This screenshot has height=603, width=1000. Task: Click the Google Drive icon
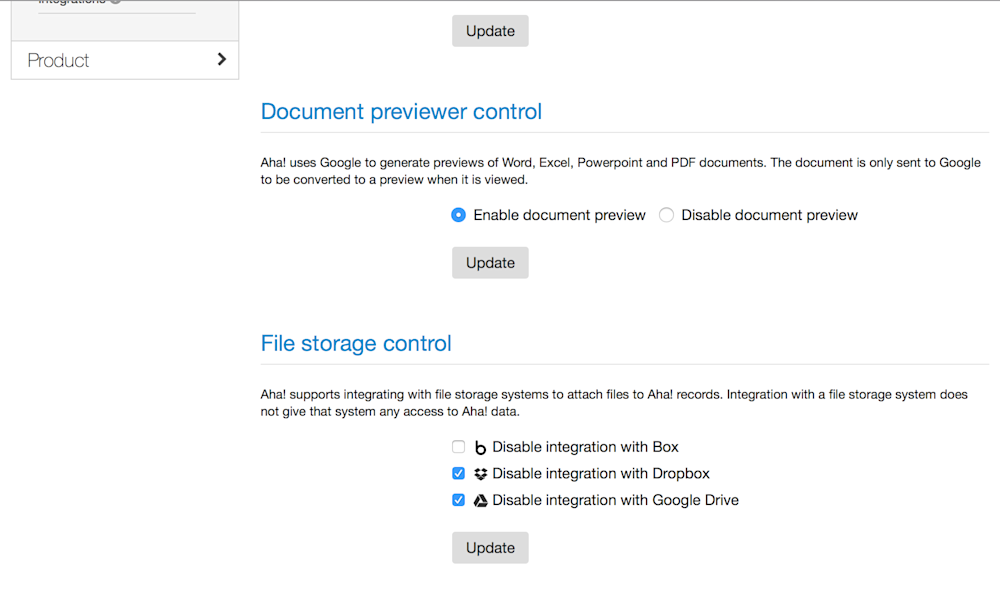coord(480,500)
